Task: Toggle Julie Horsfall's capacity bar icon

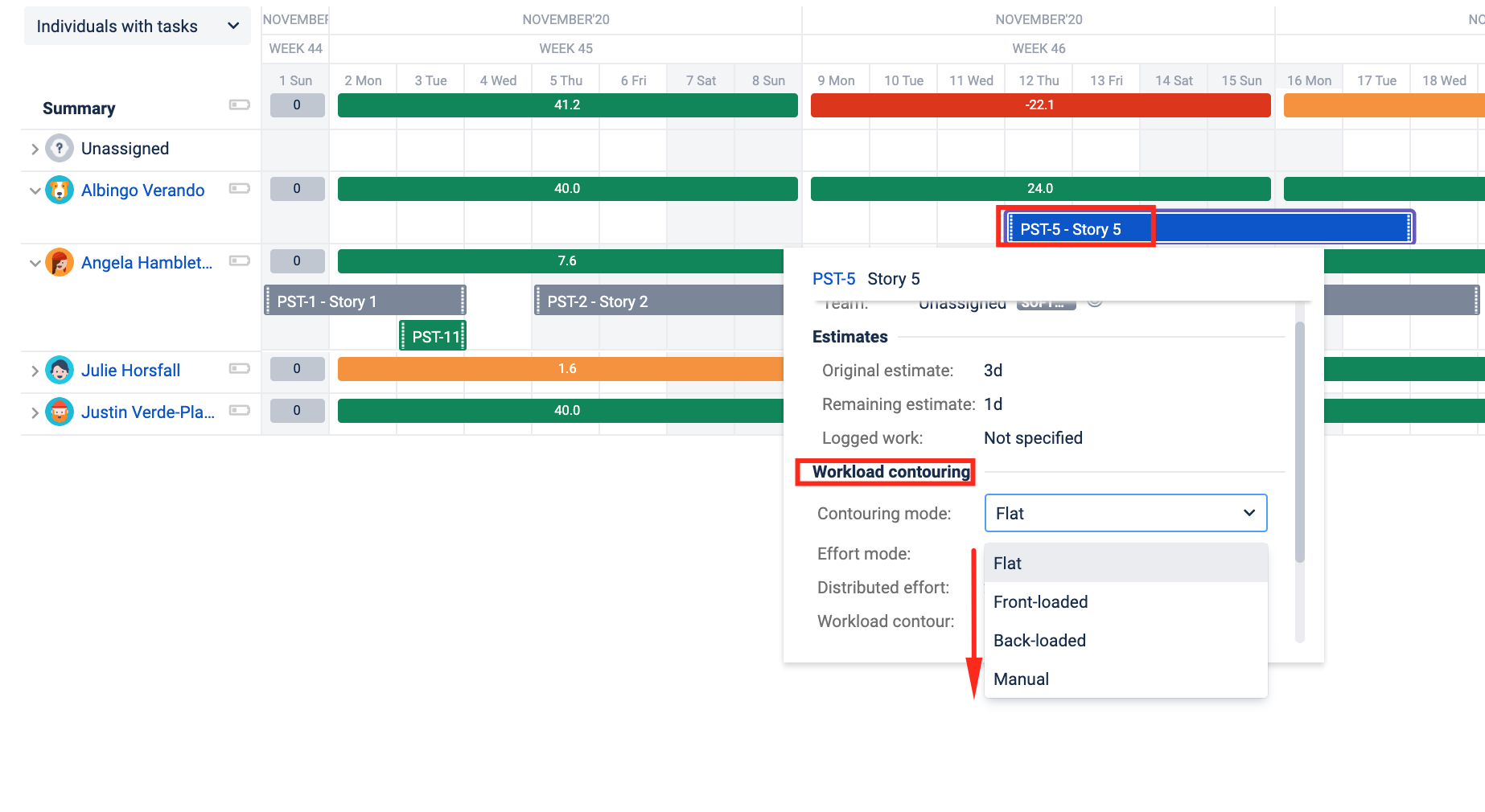Action: click(x=240, y=368)
